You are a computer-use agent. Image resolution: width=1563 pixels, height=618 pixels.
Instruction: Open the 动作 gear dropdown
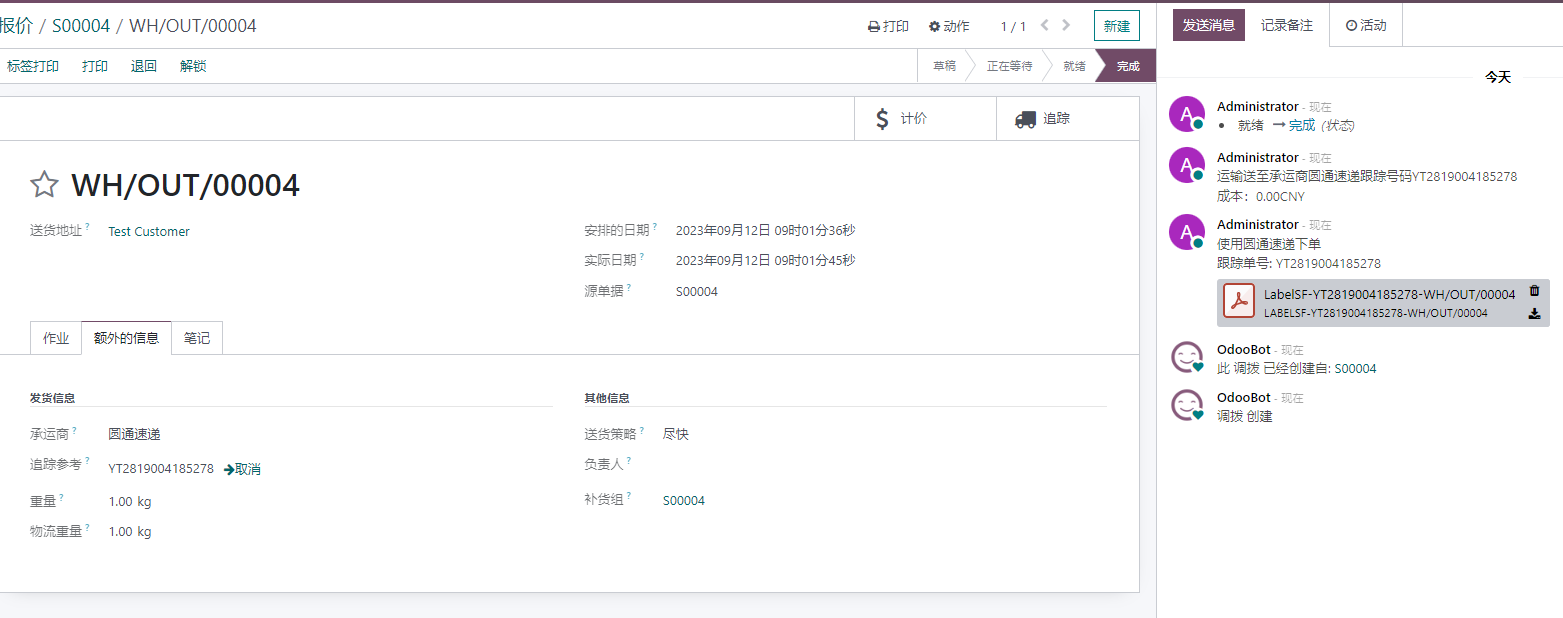(x=949, y=26)
